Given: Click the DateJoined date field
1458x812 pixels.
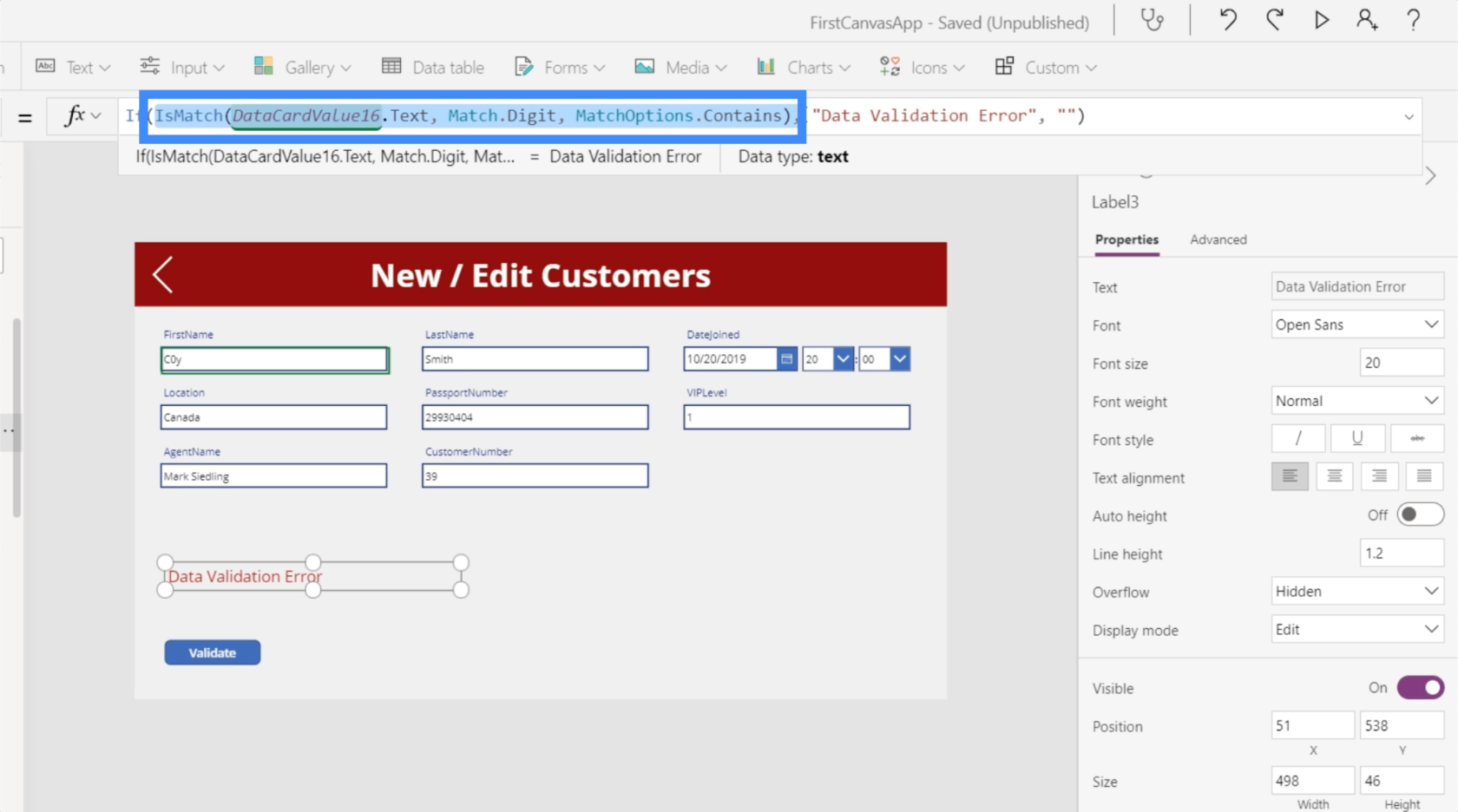Looking at the screenshot, I should (x=730, y=359).
